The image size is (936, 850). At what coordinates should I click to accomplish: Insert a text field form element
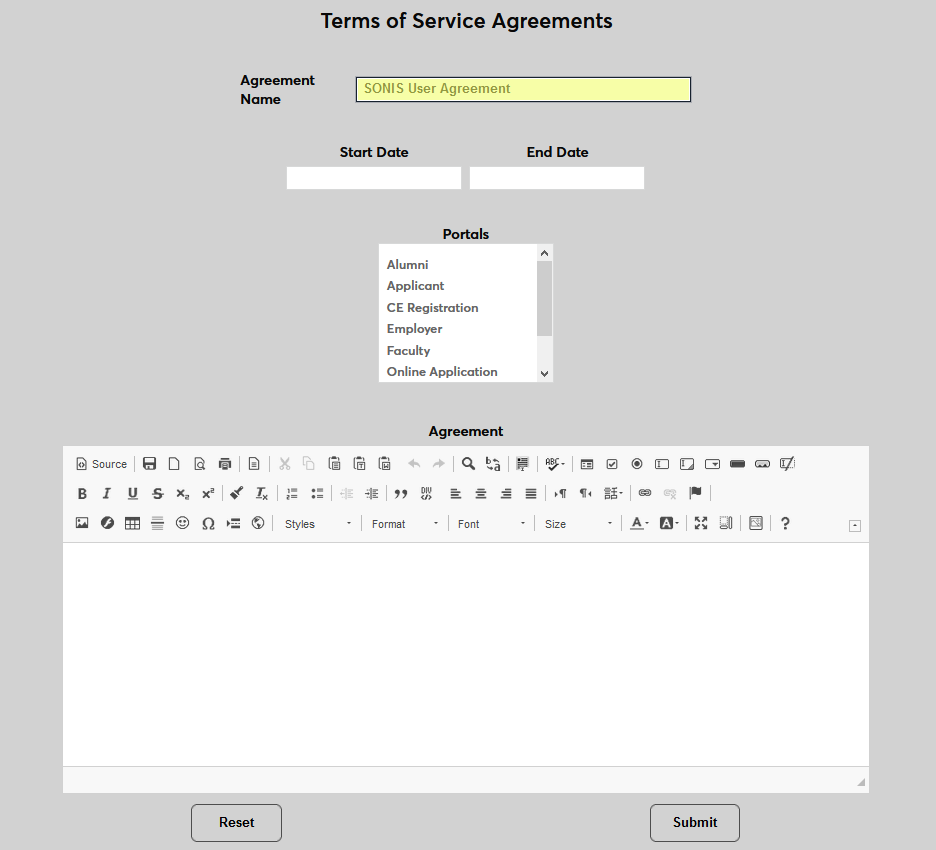coord(662,464)
